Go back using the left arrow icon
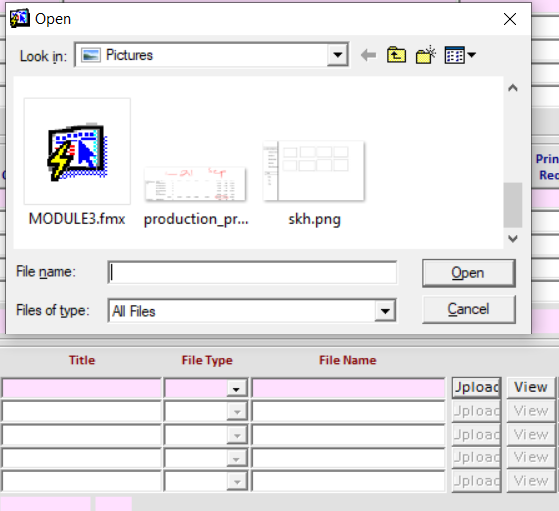Viewport: 559px width, 511px height. (x=368, y=55)
